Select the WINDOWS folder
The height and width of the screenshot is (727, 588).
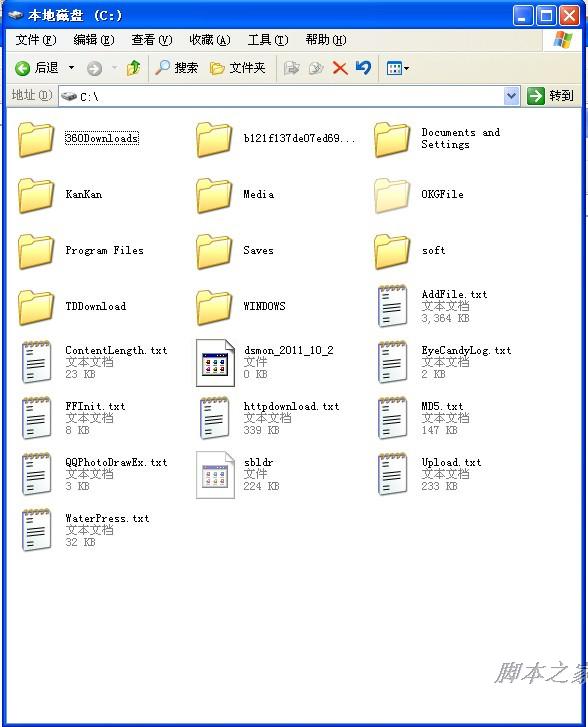(x=240, y=307)
